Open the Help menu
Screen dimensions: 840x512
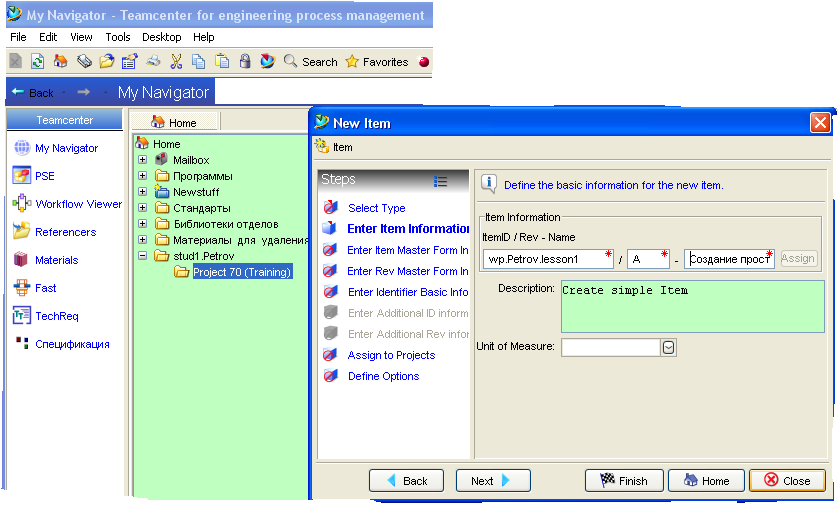point(204,37)
